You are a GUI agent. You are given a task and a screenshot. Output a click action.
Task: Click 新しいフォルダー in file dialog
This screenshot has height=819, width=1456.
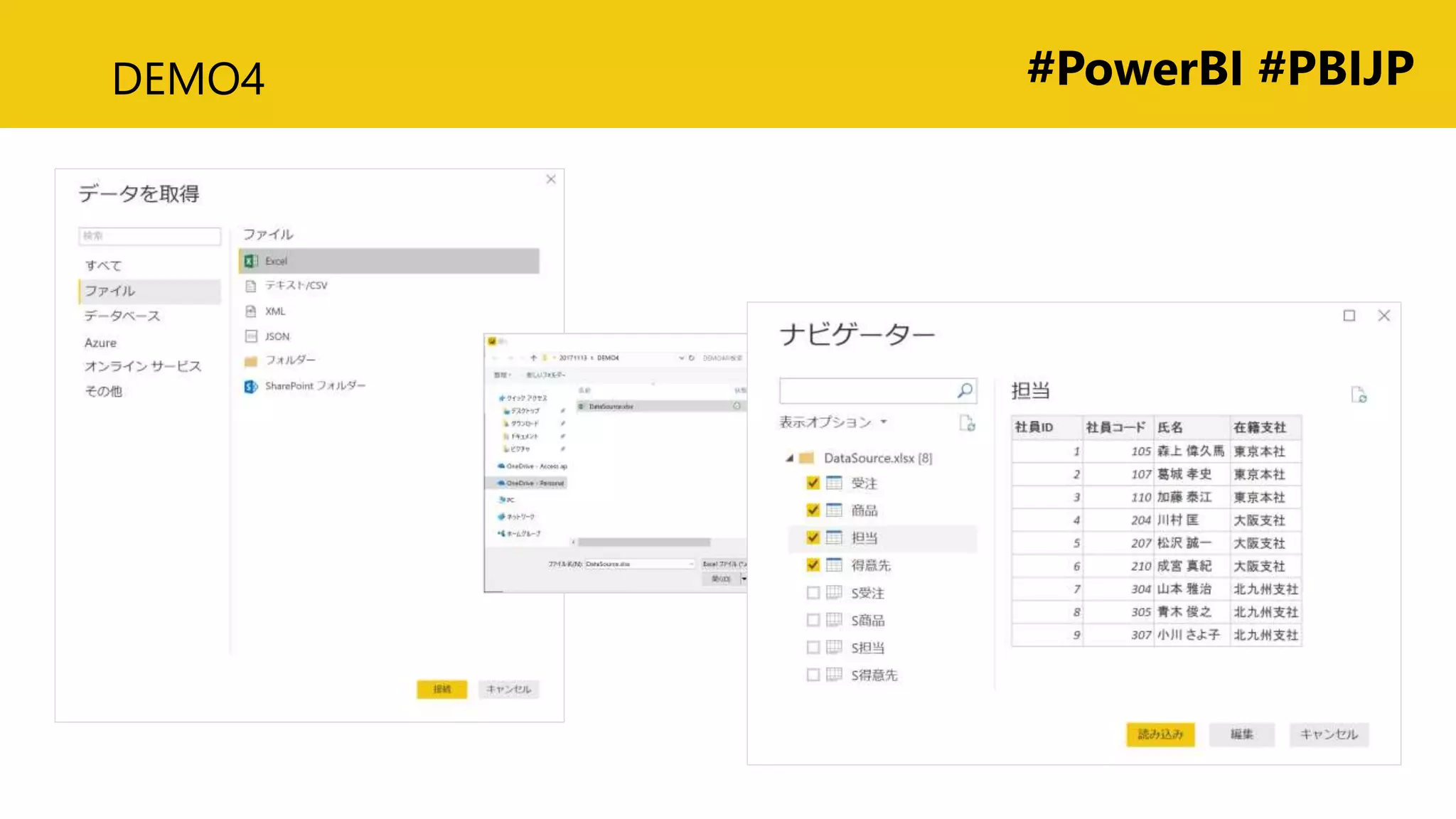tap(545, 375)
